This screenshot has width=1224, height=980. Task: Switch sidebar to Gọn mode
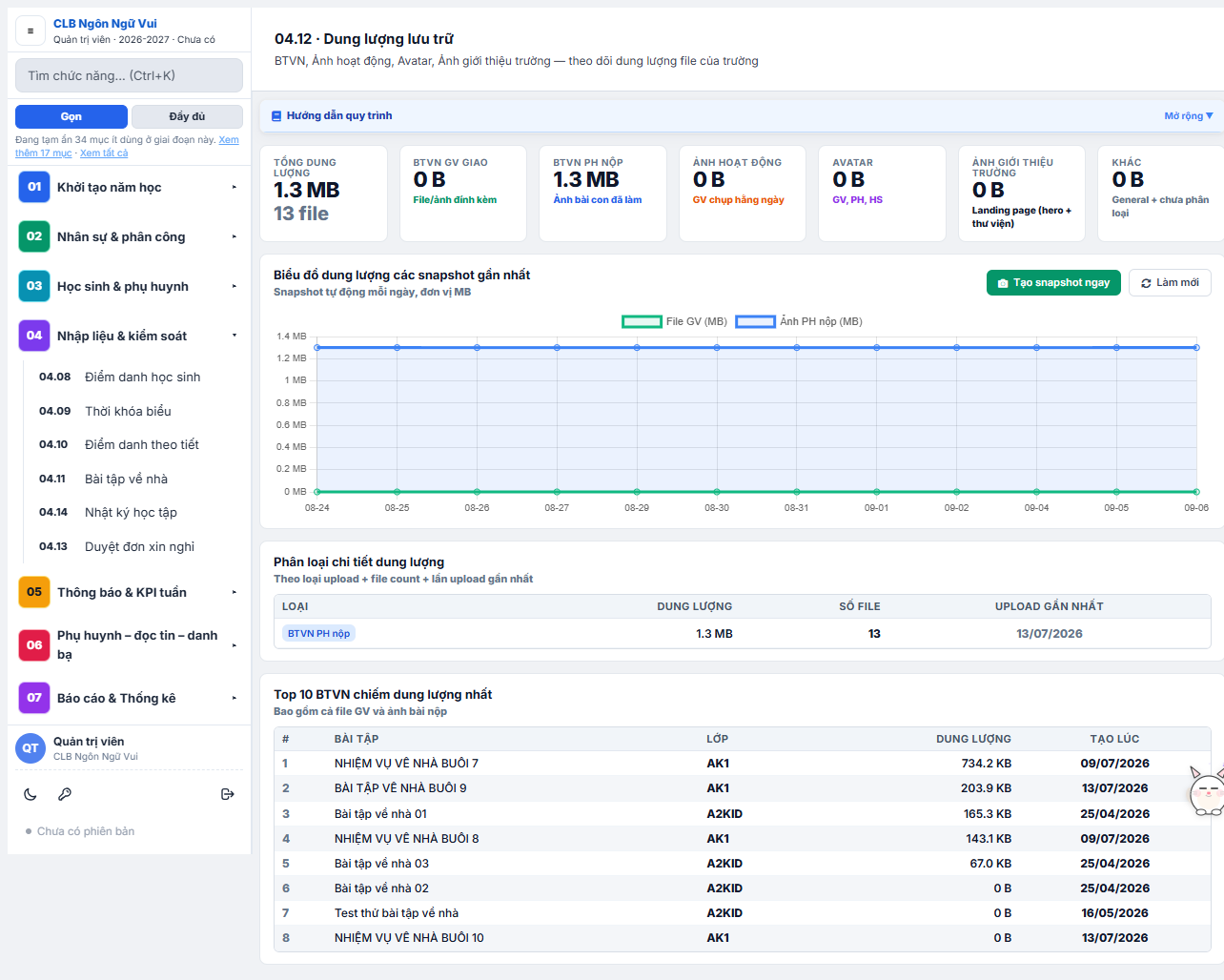71,116
